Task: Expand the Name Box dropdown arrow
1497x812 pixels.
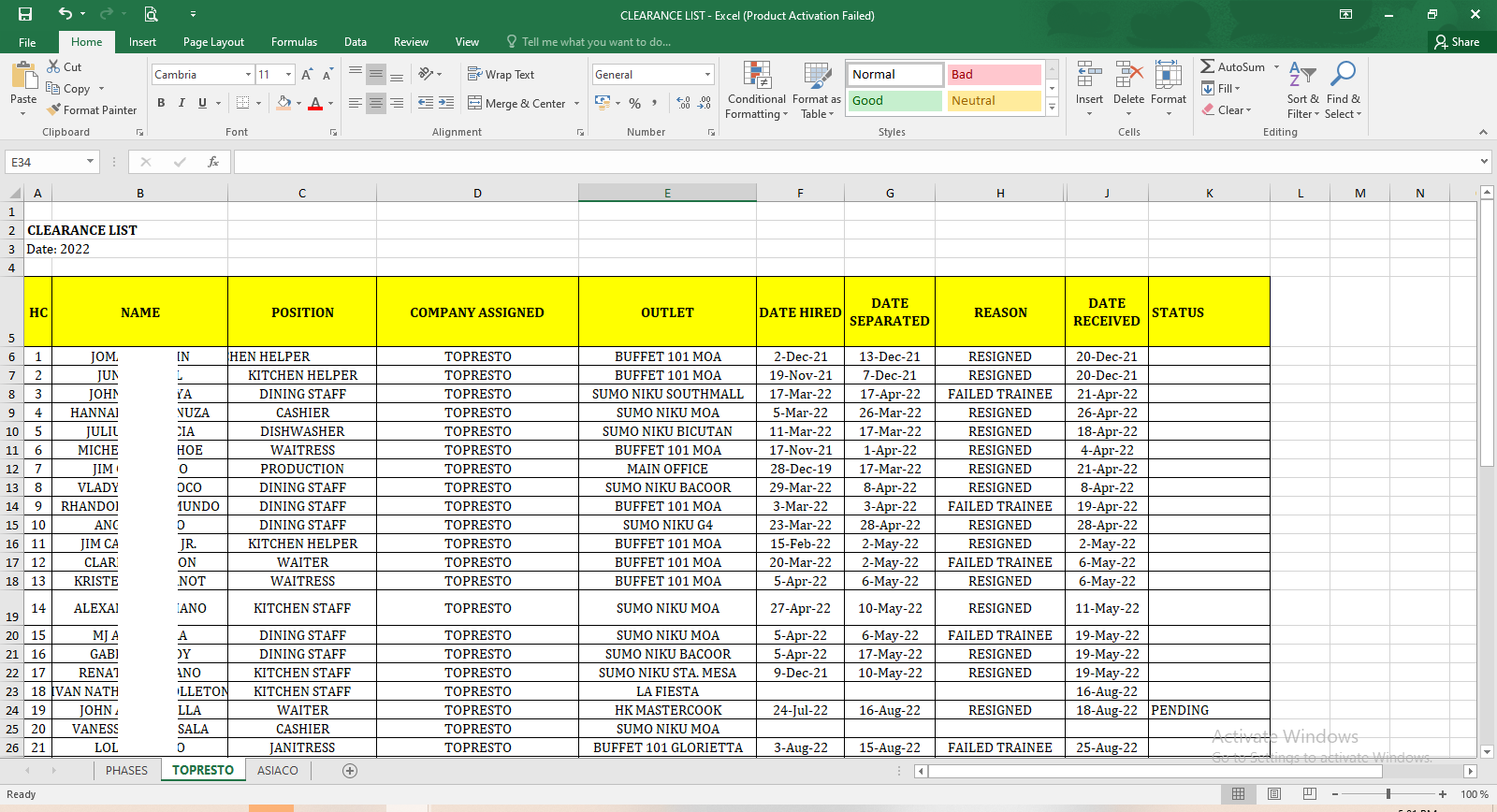Action: (x=91, y=162)
